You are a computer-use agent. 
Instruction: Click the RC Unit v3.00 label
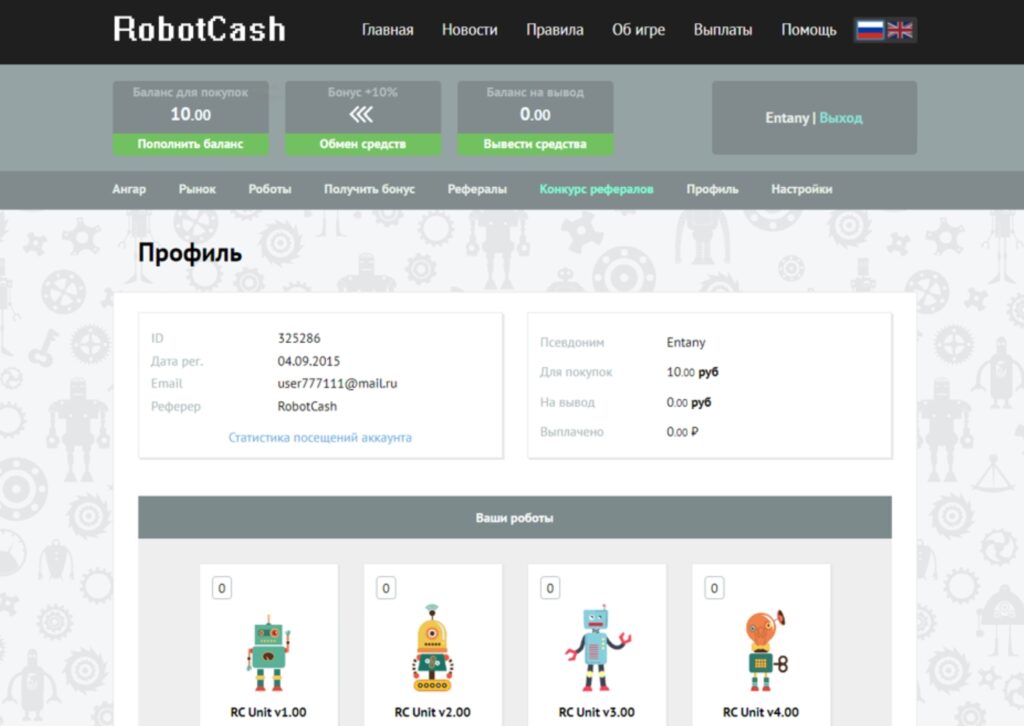coord(597,712)
